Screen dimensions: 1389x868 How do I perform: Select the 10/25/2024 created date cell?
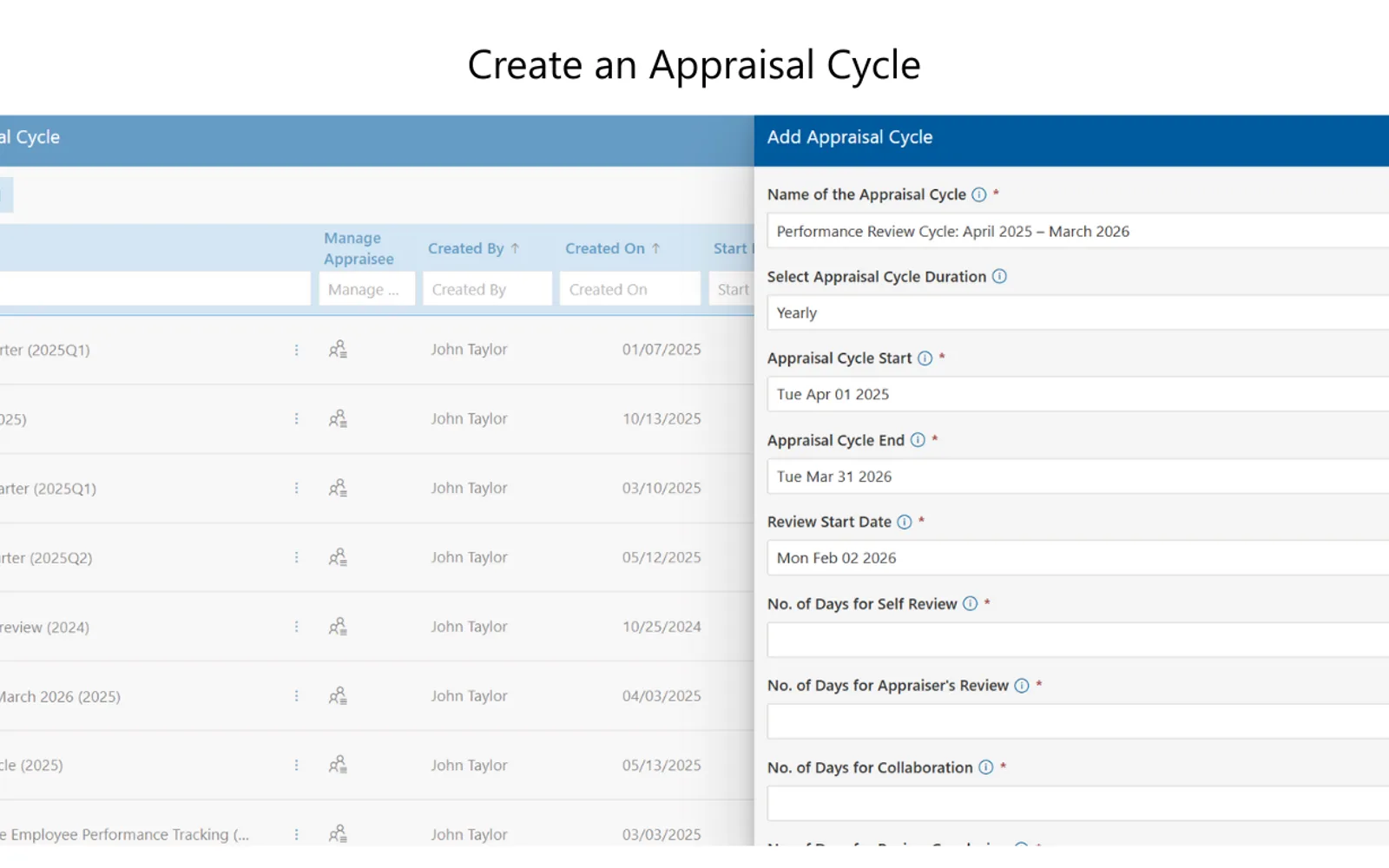click(x=662, y=627)
